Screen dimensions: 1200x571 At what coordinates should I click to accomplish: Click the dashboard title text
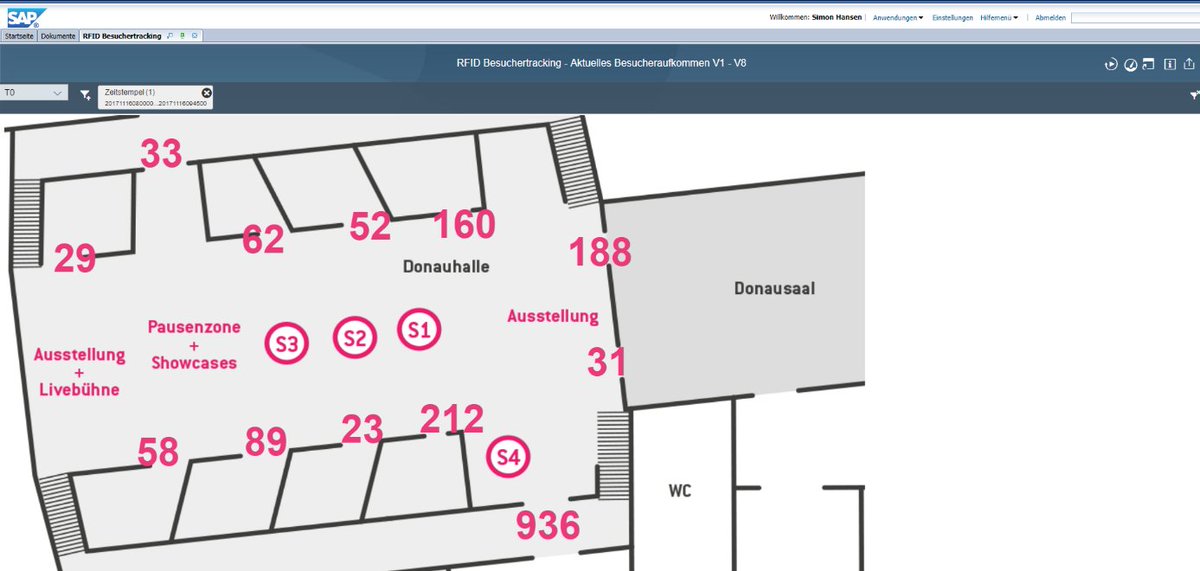pos(601,63)
